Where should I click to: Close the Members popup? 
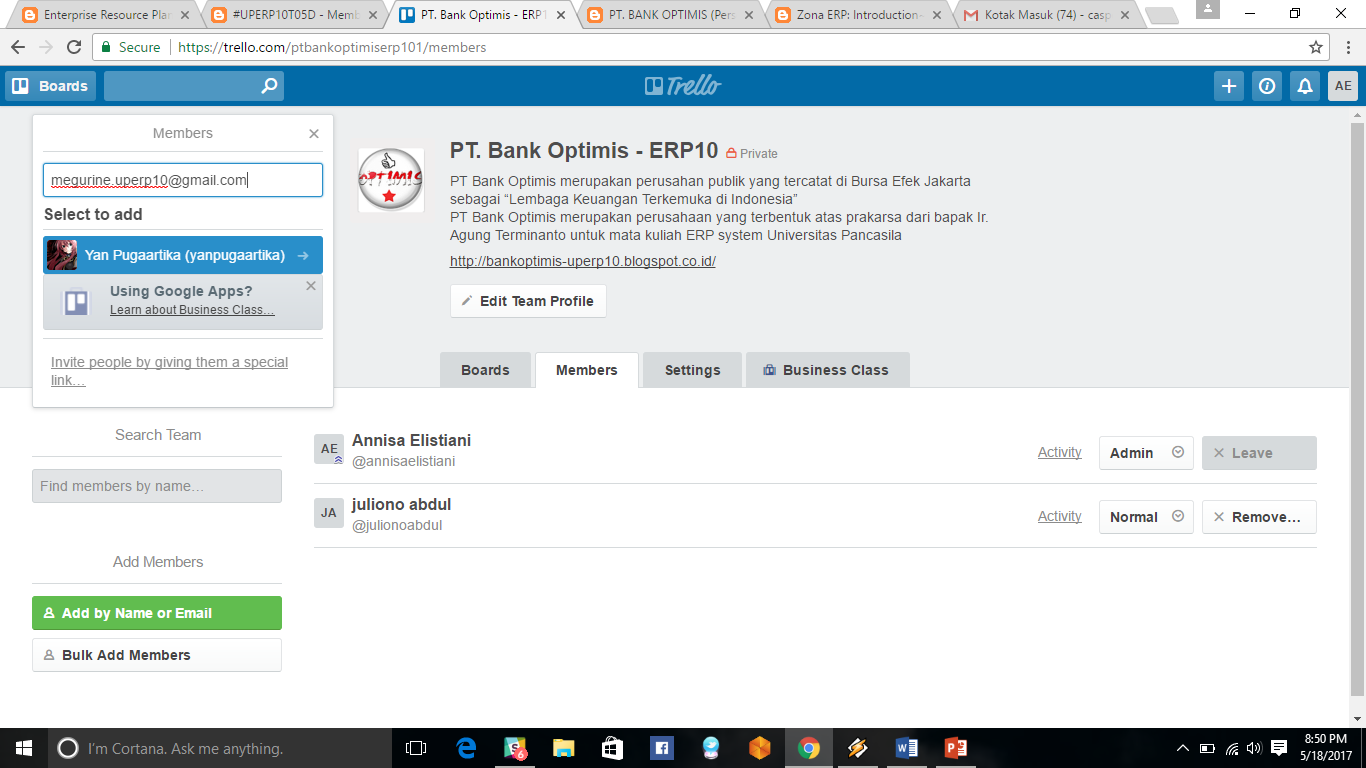click(314, 133)
